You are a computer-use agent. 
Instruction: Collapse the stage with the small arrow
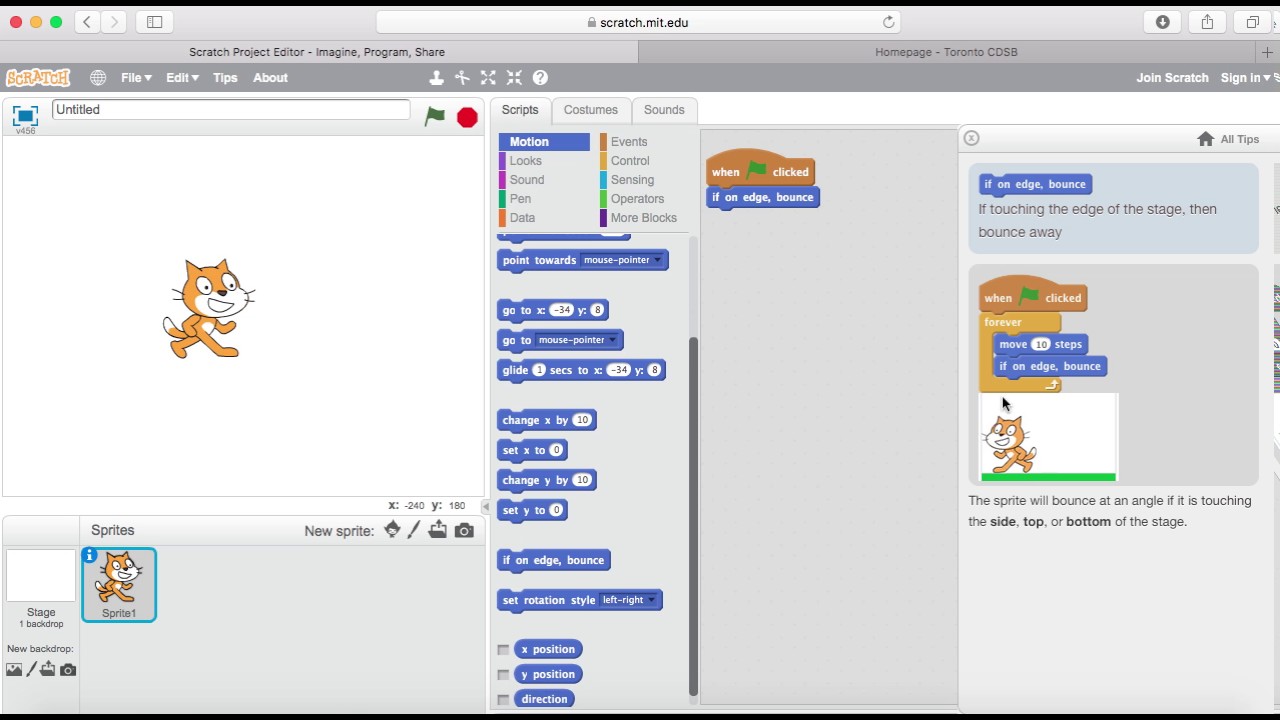pos(487,507)
